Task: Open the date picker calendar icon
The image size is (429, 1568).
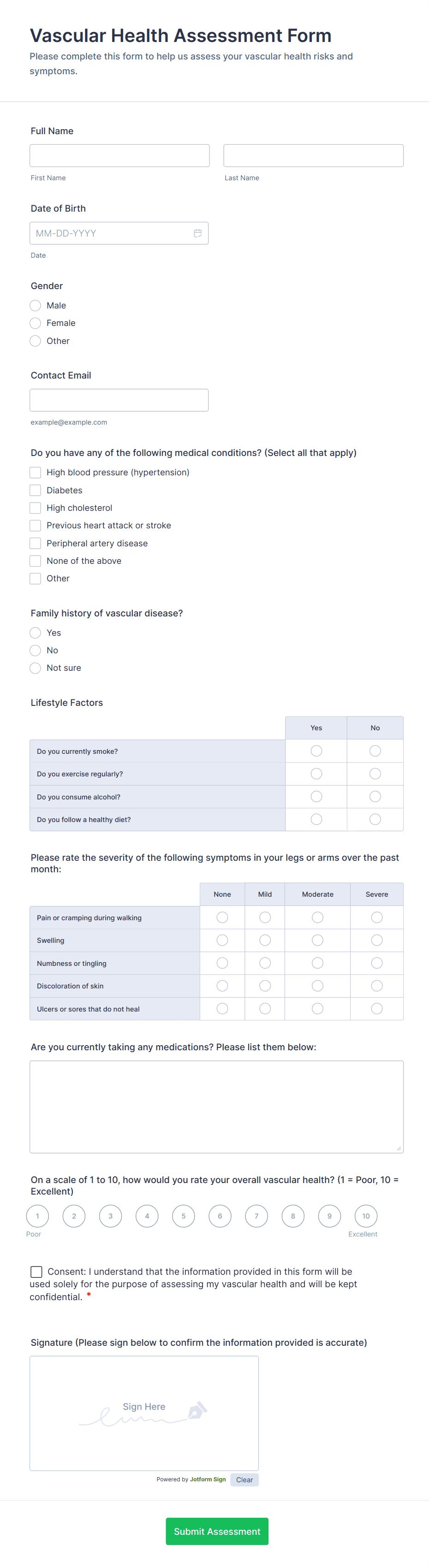Action: tap(197, 232)
